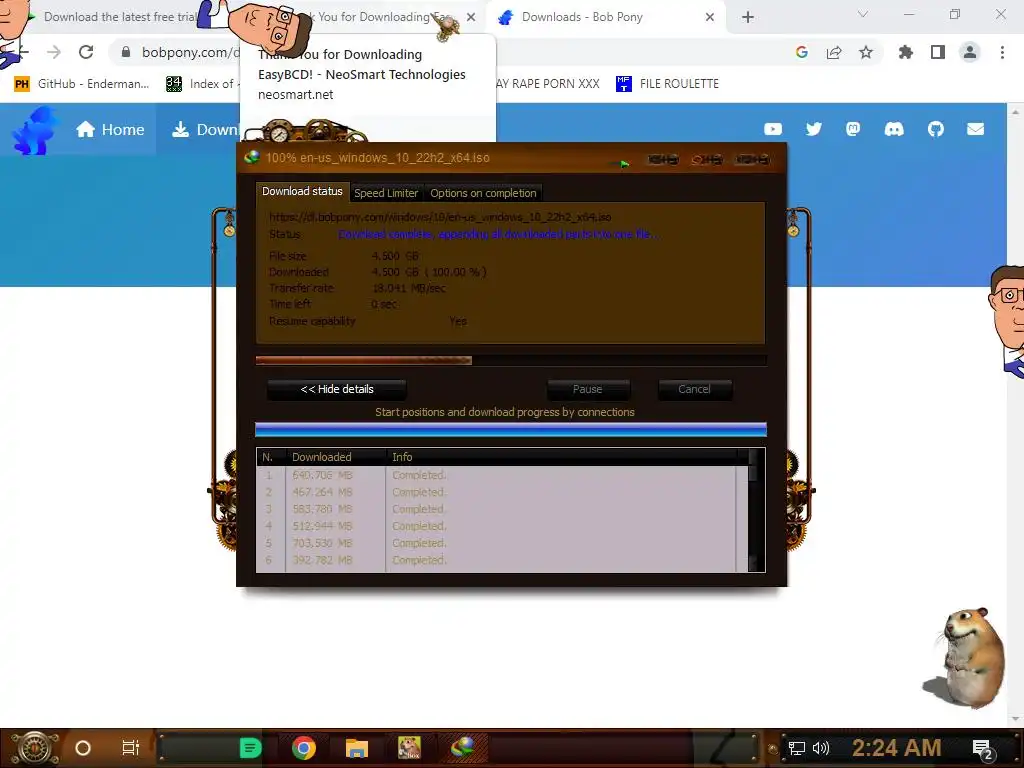
Task: Select connection row with 640.706 MB
Action: coord(502,475)
